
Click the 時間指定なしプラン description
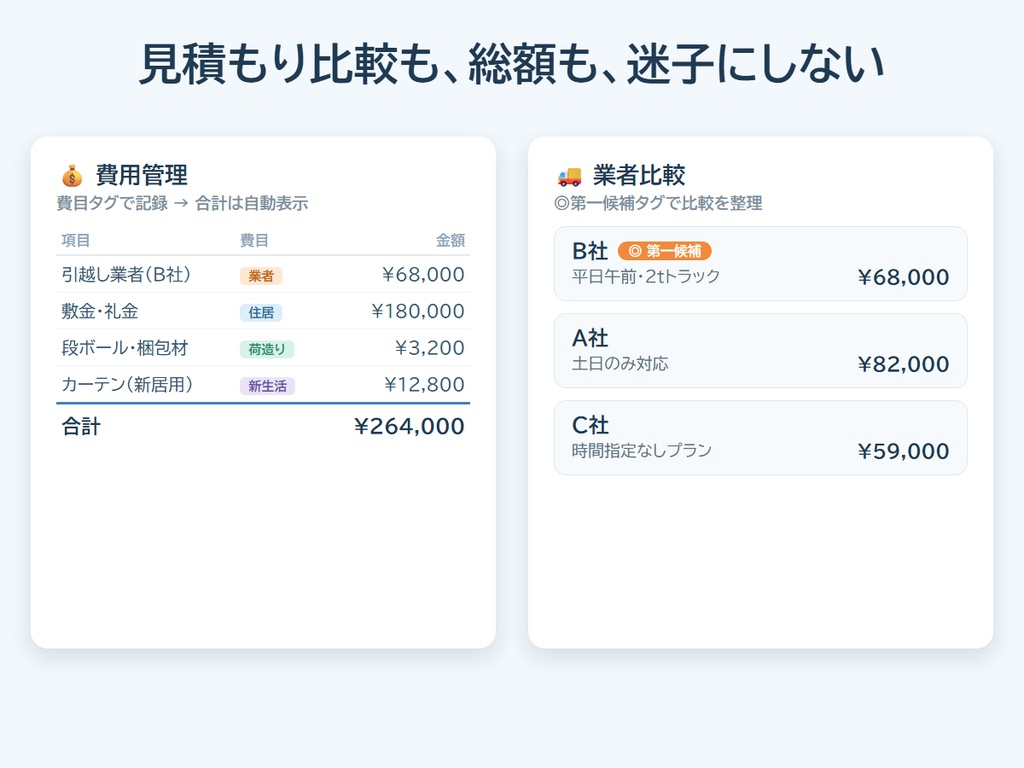pyautogui.click(x=641, y=450)
